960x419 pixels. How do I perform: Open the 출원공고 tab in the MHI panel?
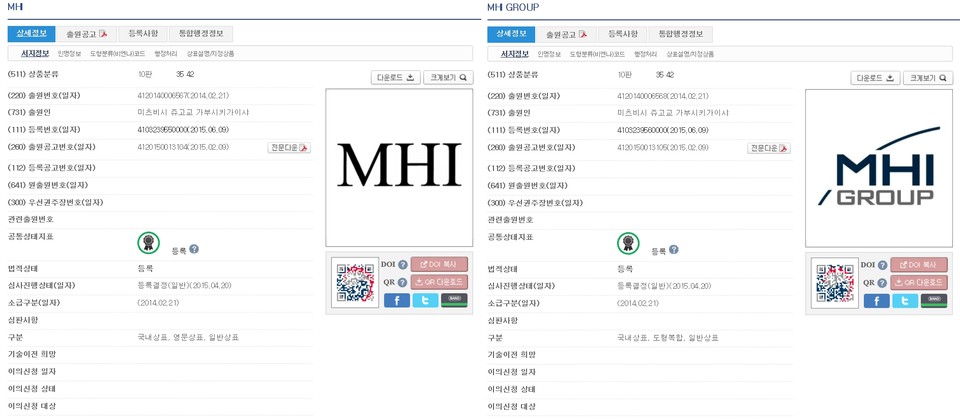[x=86, y=34]
